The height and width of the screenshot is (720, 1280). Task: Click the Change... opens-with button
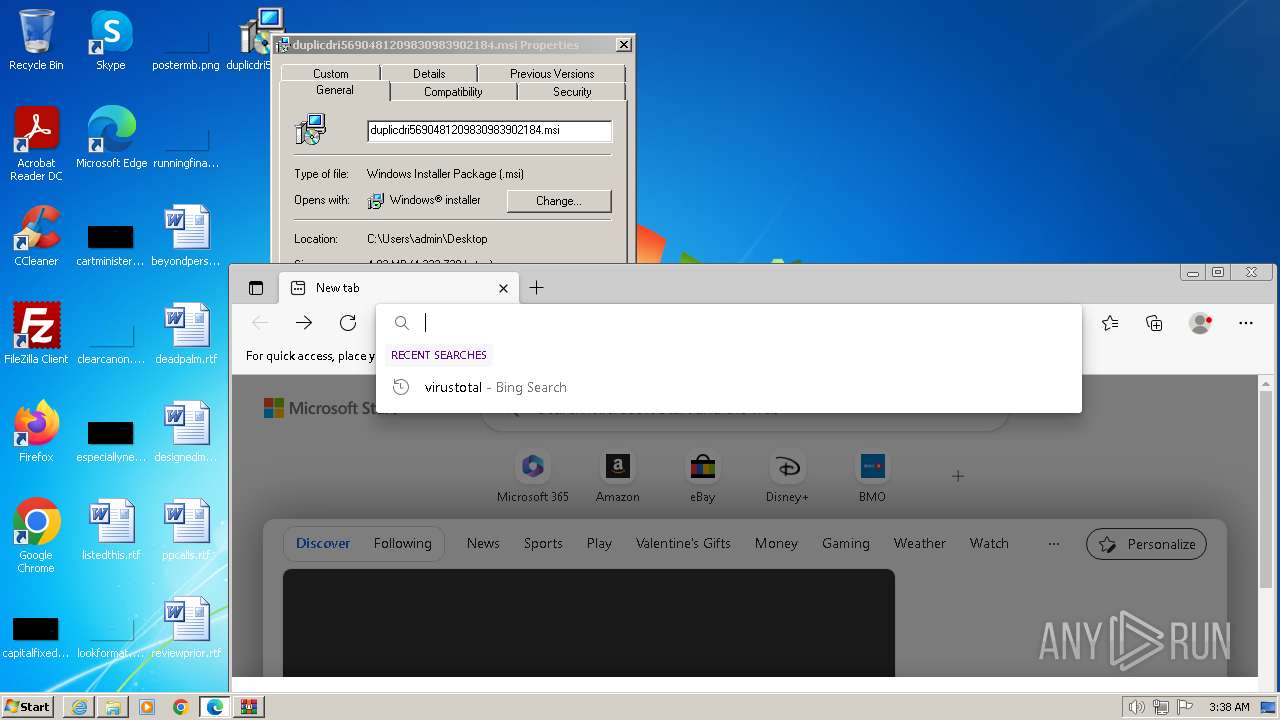click(x=559, y=201)
